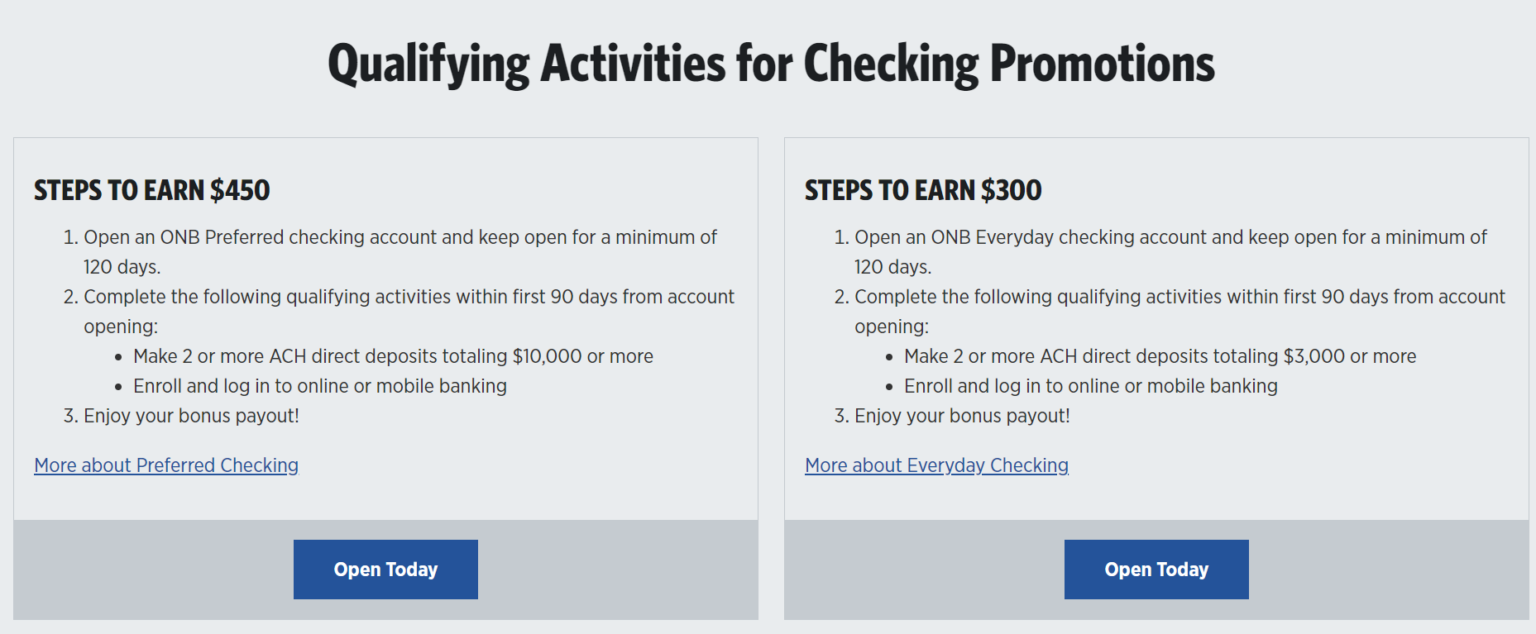Click Open Today under the $450 steps
Viewport: 1536px width, 634px height.
[385, 569]
